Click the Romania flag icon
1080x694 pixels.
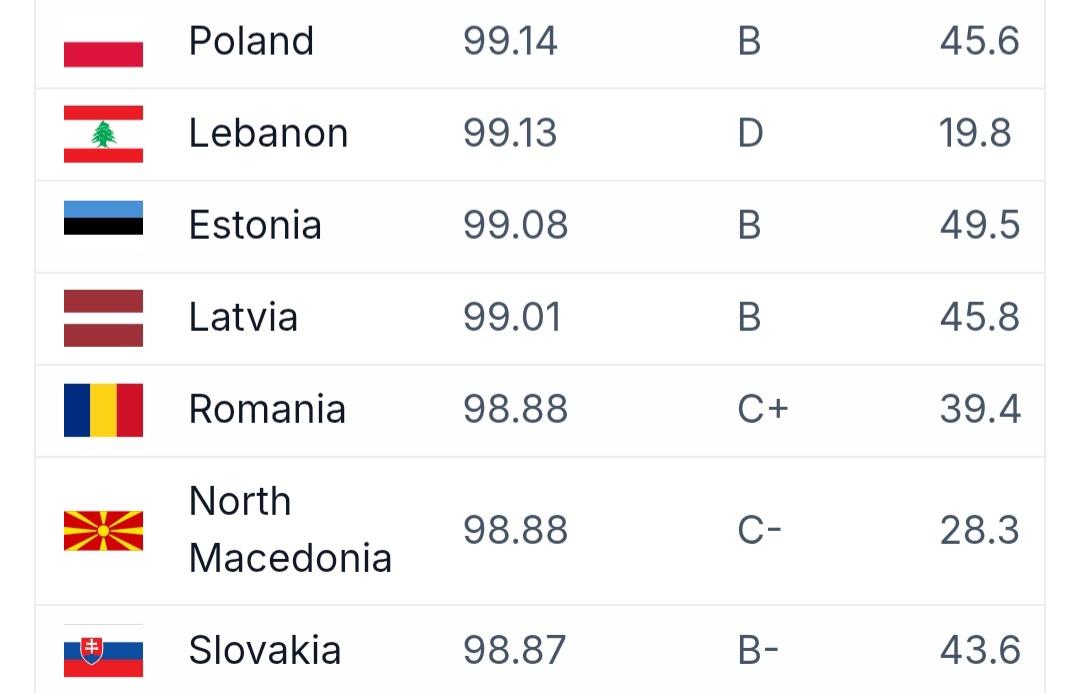[x=103, y=410]
